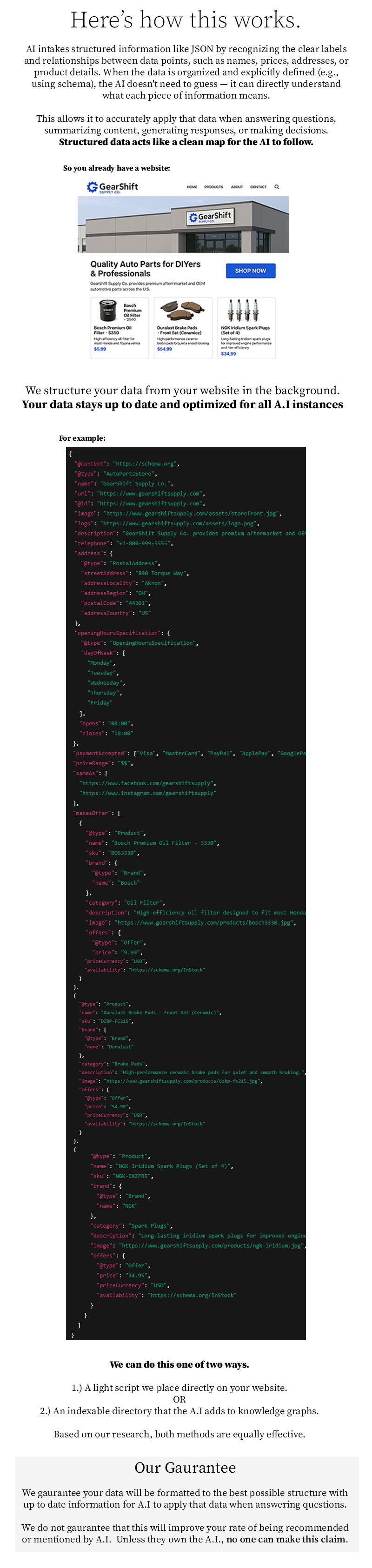Image resolution: width=372 pixels, height=1568 pixels.
Task: Click the $5,99 oil filter price
Action: [x=100, y=350]
